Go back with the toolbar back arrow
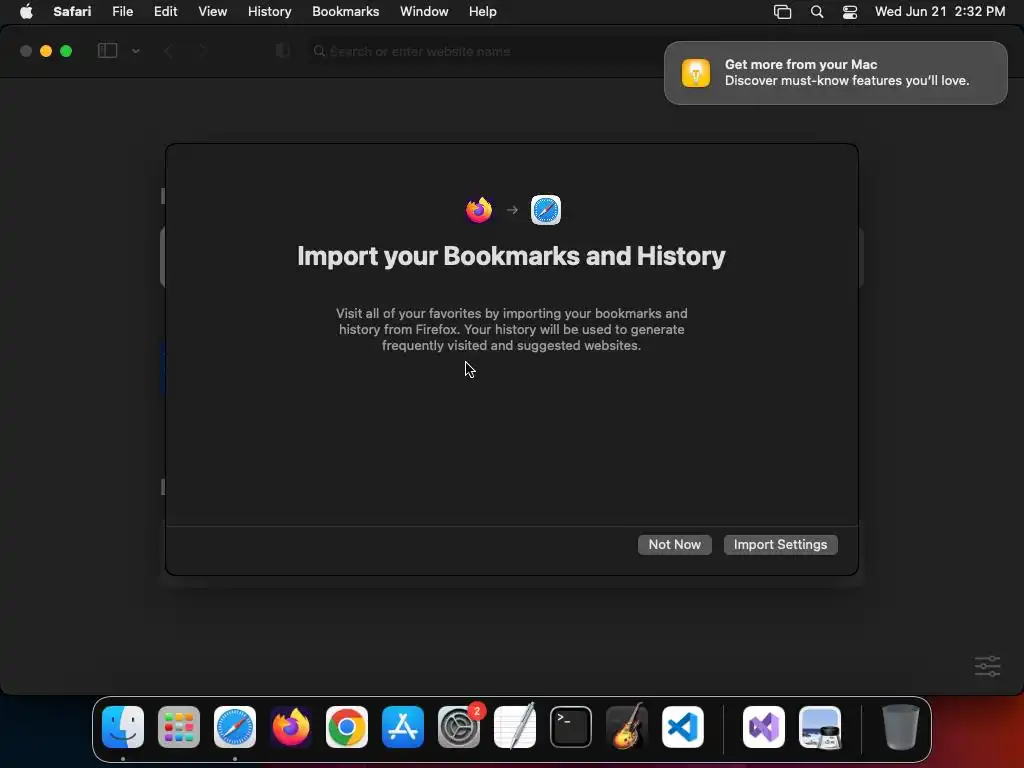1024x768 pixels. click(x=168, y=51)
